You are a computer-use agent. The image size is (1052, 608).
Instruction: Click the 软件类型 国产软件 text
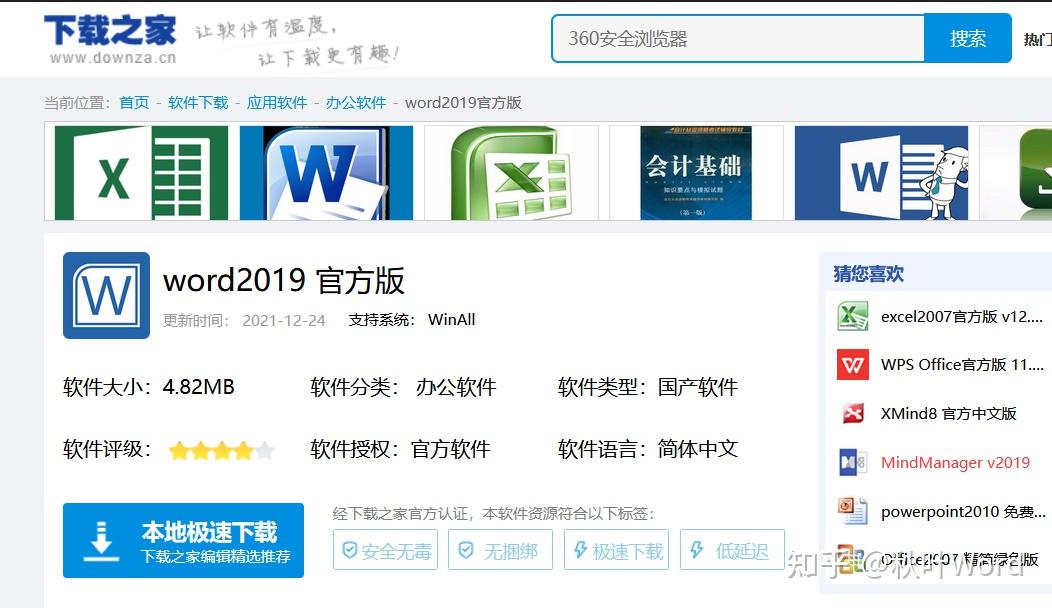point(647,387)
